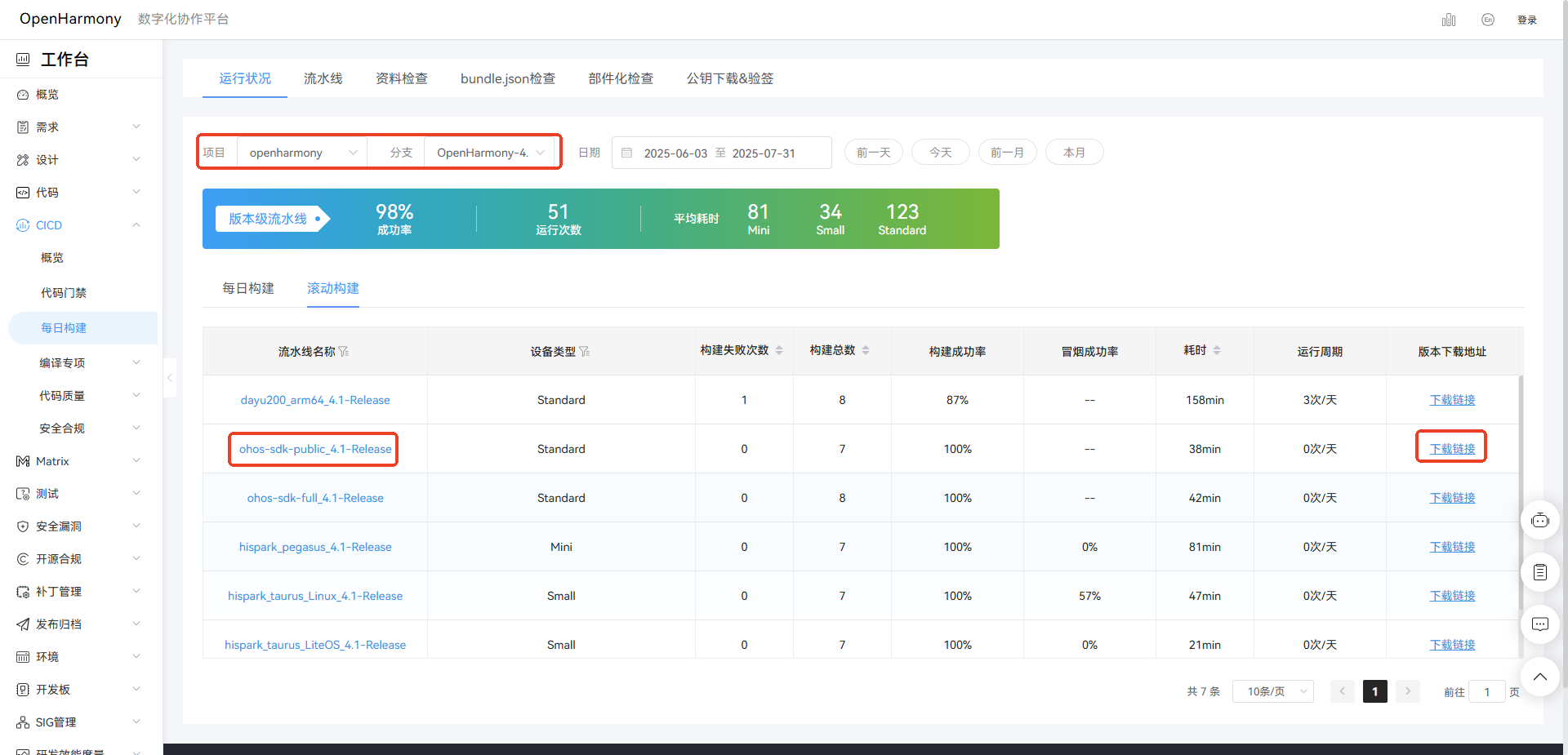Open the feedback chat floating button

click(x=1540, y=624)
